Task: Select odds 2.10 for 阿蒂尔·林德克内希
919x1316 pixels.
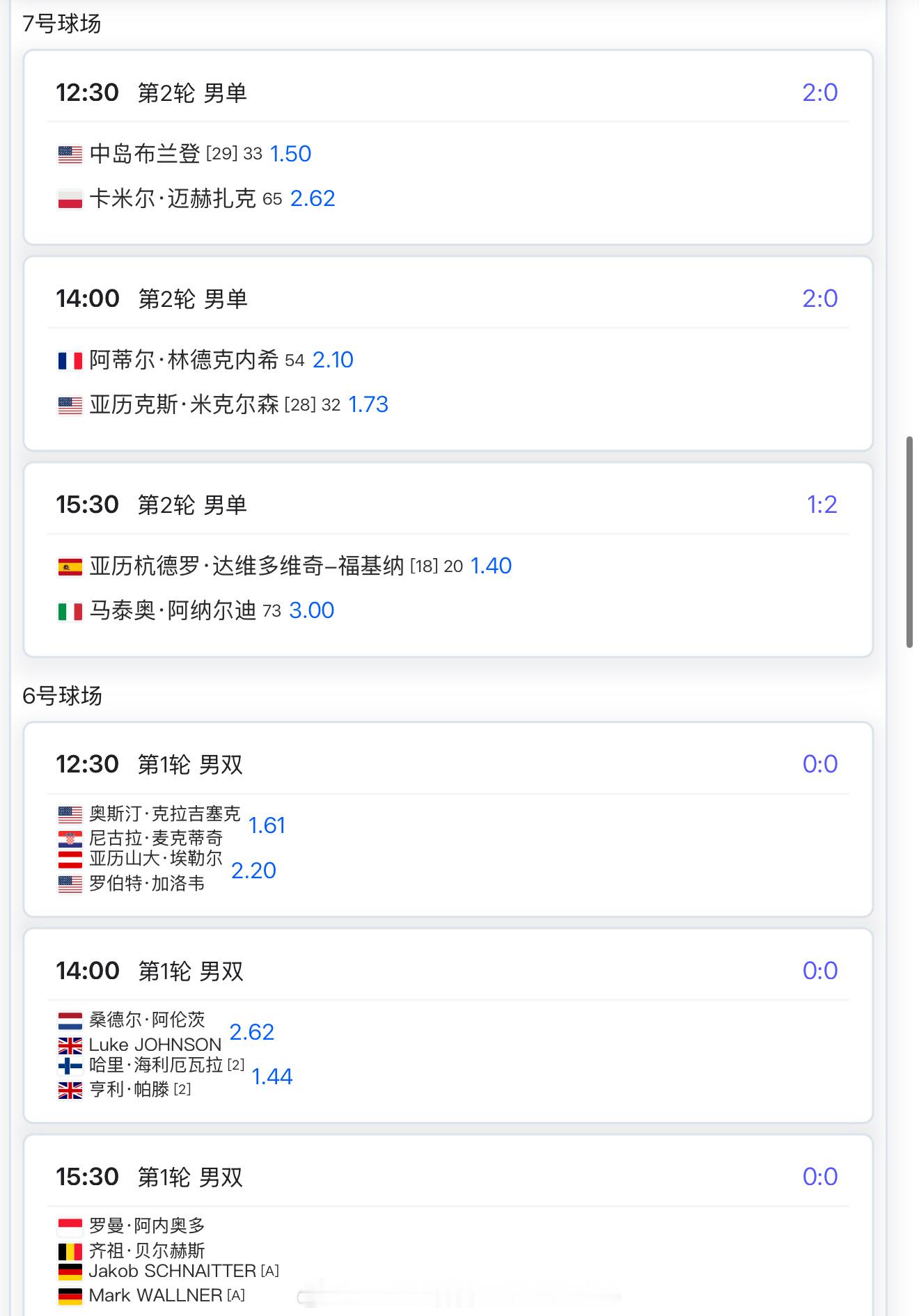Action: 333,360
